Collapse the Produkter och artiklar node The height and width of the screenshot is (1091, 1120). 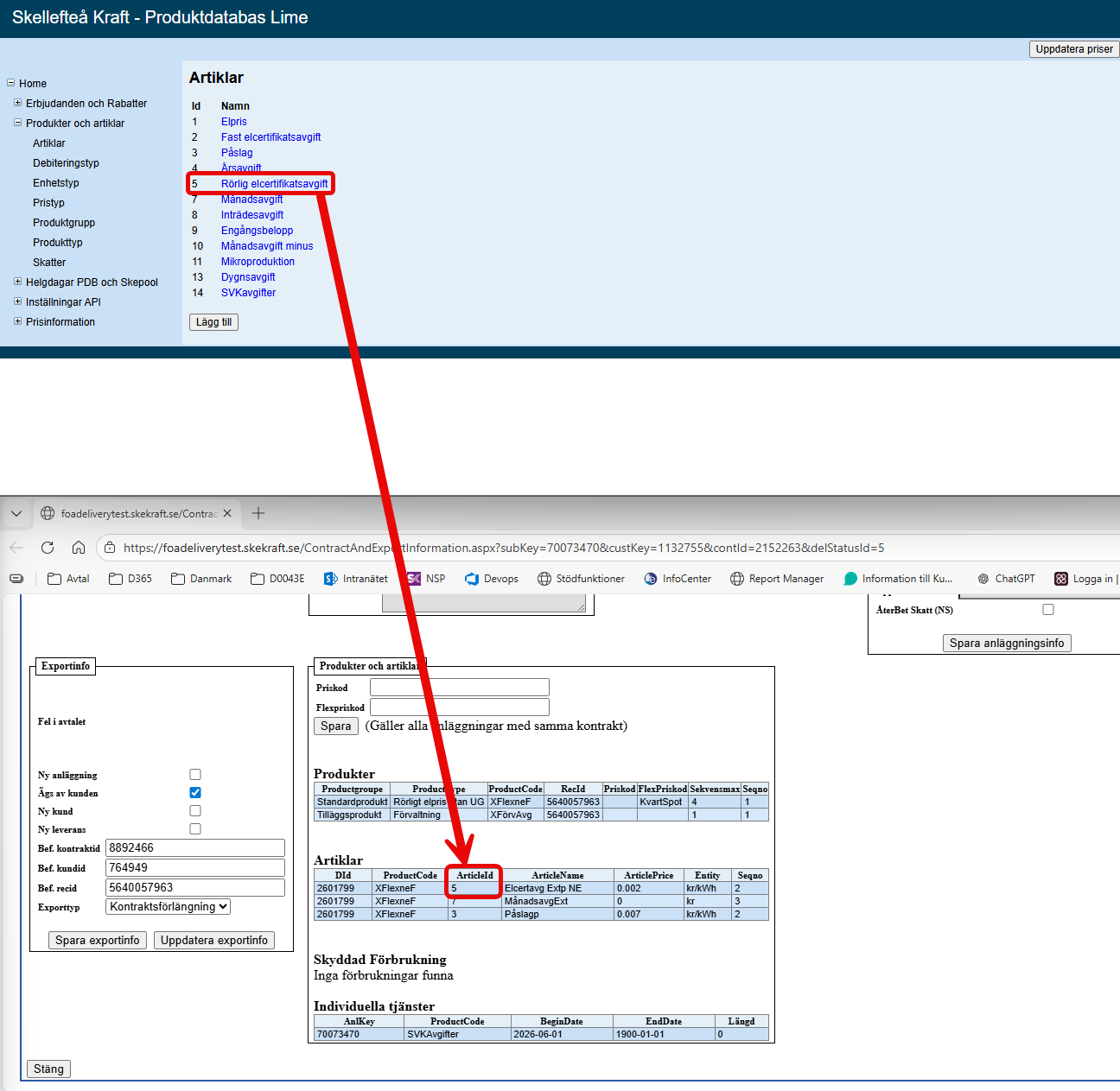tap(17, 123)
